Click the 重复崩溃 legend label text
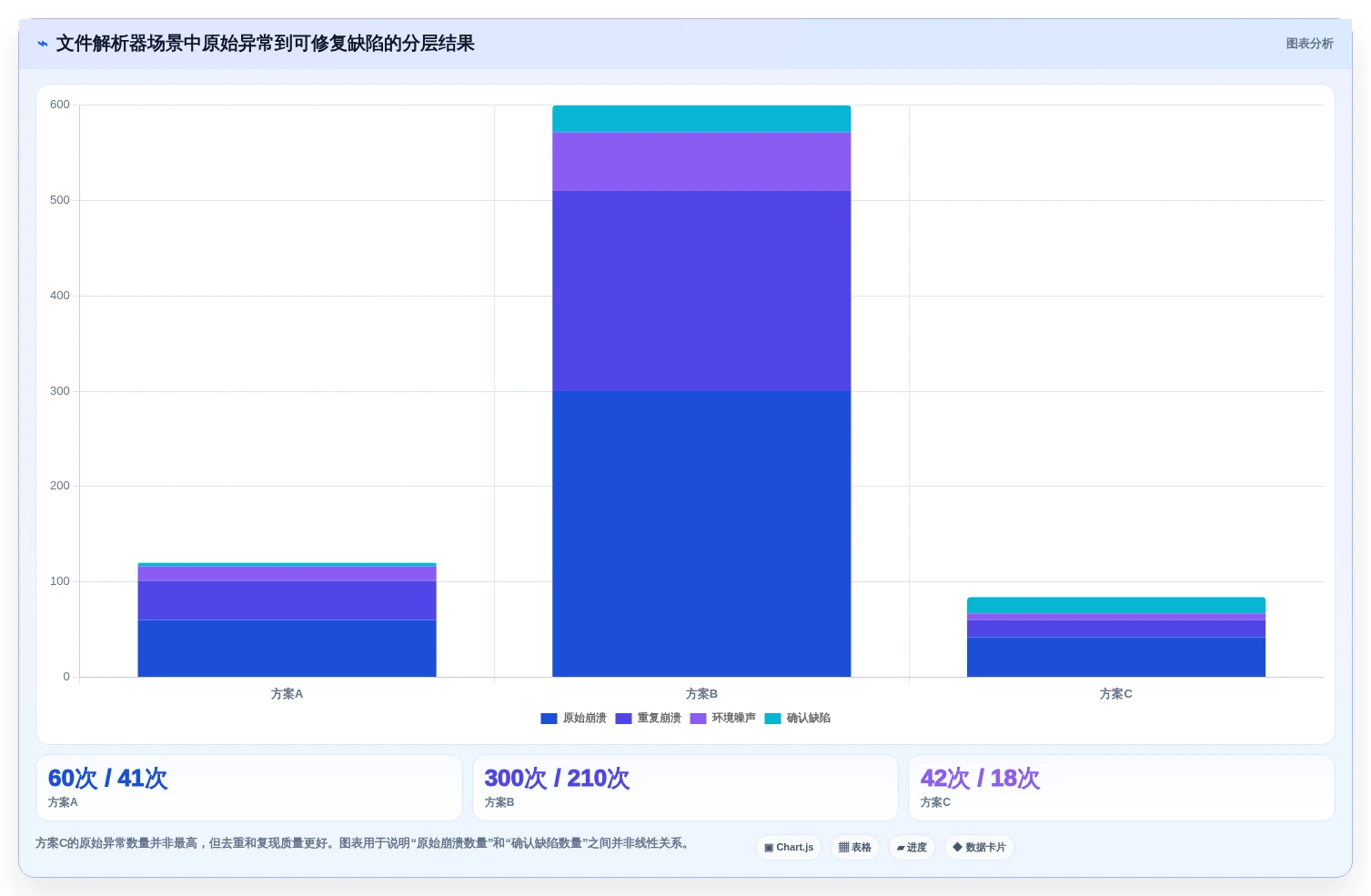The height and width of the screenshot is (896, 1371). point(659,719)
